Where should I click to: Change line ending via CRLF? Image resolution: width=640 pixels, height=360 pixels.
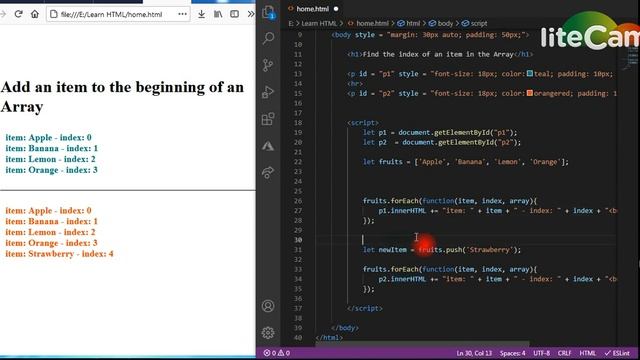564,353
